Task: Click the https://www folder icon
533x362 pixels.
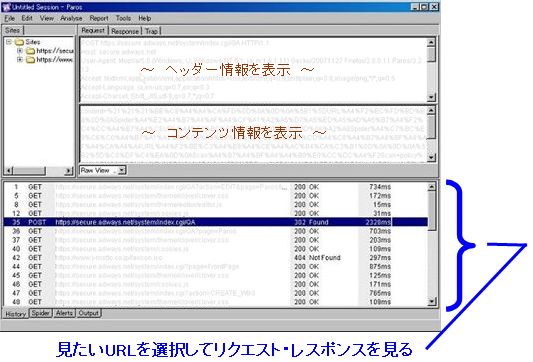Action: pos(31,60)
